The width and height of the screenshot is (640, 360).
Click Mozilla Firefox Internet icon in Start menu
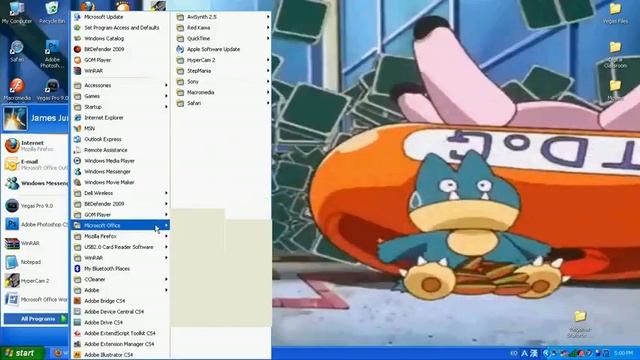click(x=12, y=146)
